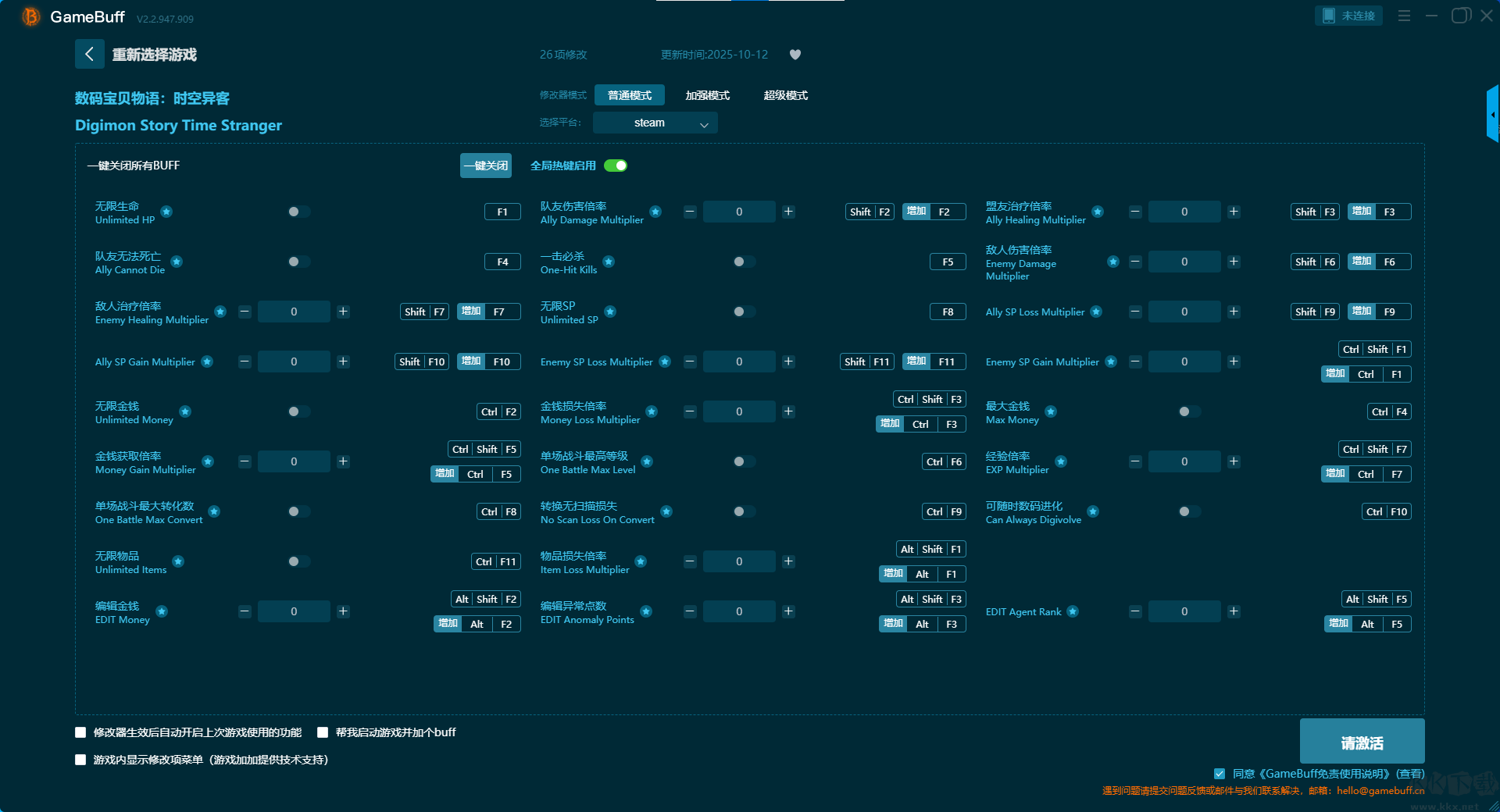Decrease the Ally Damage Multiplier value

(x=690, y=212)
